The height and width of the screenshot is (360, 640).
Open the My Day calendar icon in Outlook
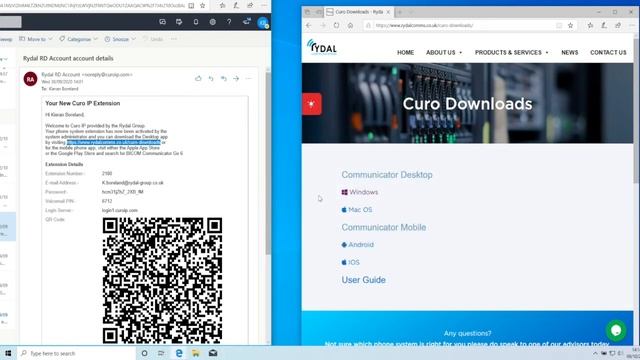coord(179,22)
